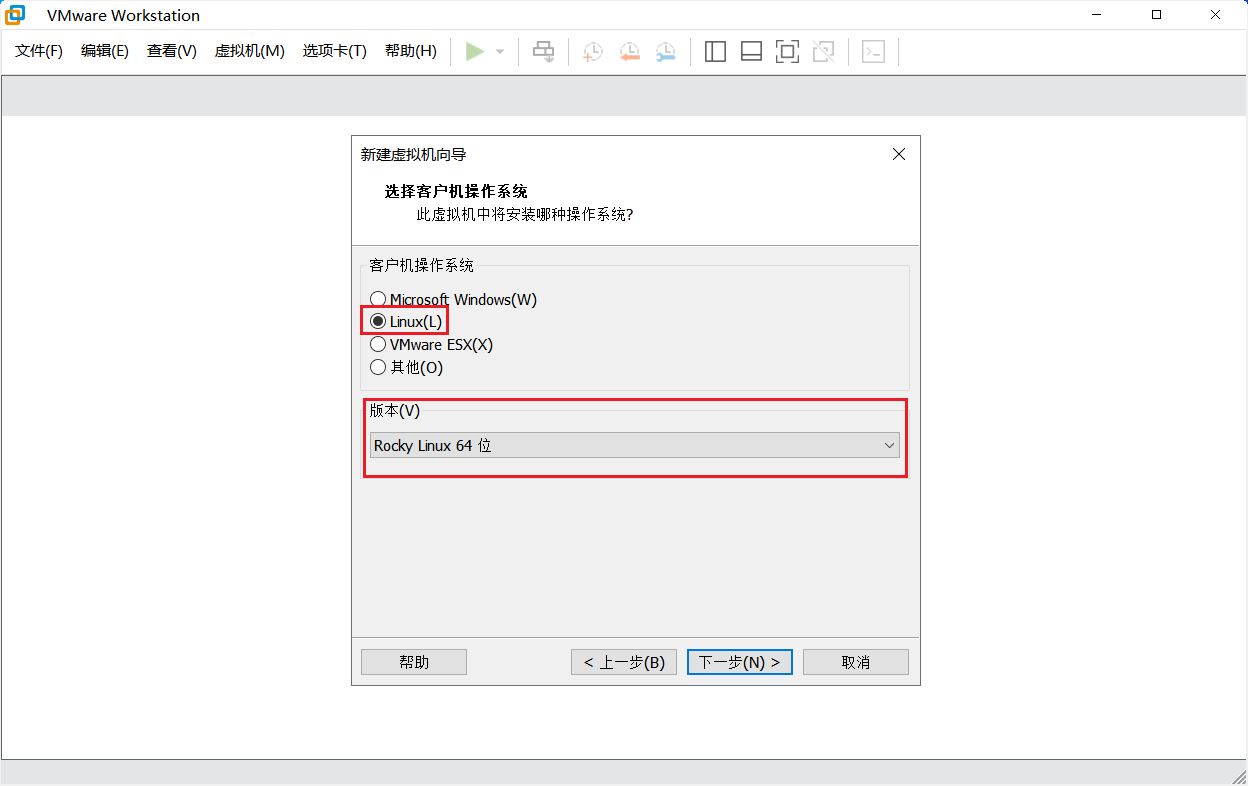The image size is (1248, 786).
Task: Select the Microsoft Windows(W) radio button
Action: pyautogui.click(x=378, y=300)
